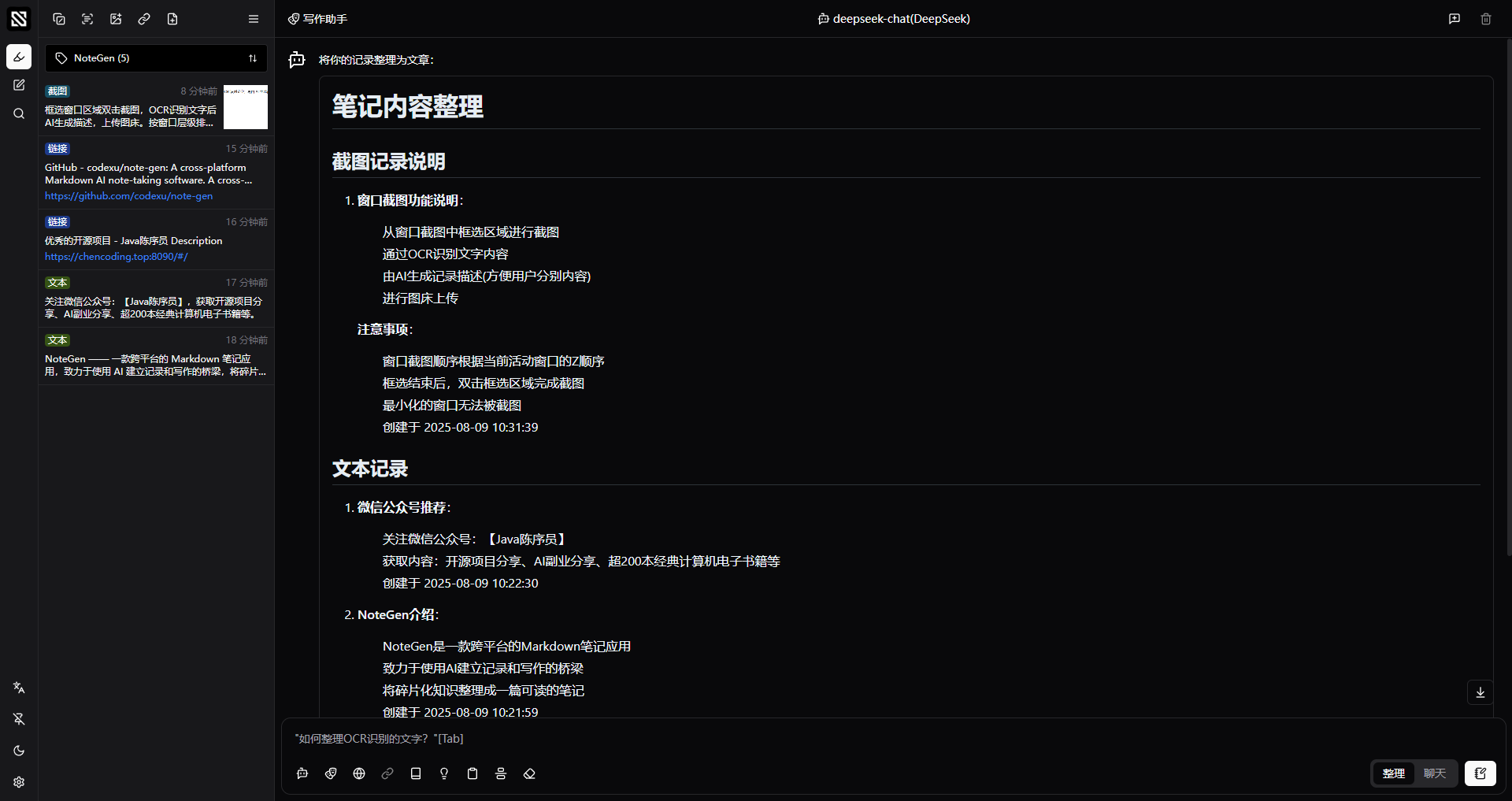Select the 整理 organize mode tab
1512x801 pixels.
(1393, 773)
